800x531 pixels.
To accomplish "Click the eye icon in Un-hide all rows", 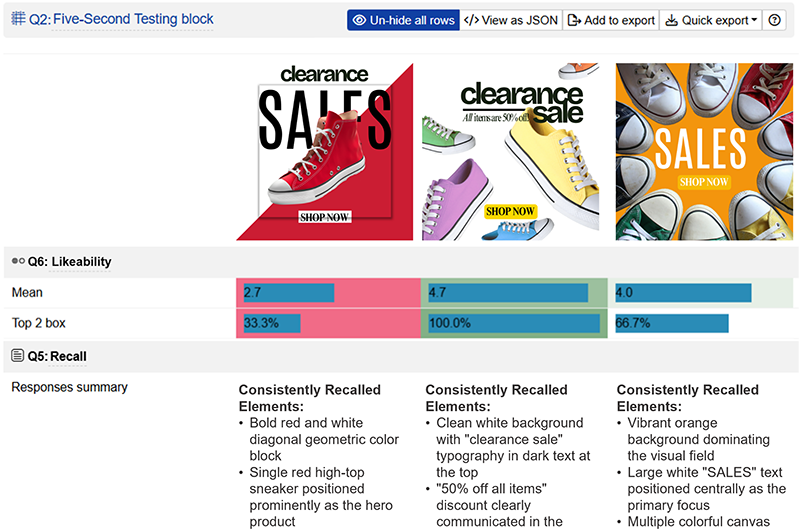I will coord(359,21).
